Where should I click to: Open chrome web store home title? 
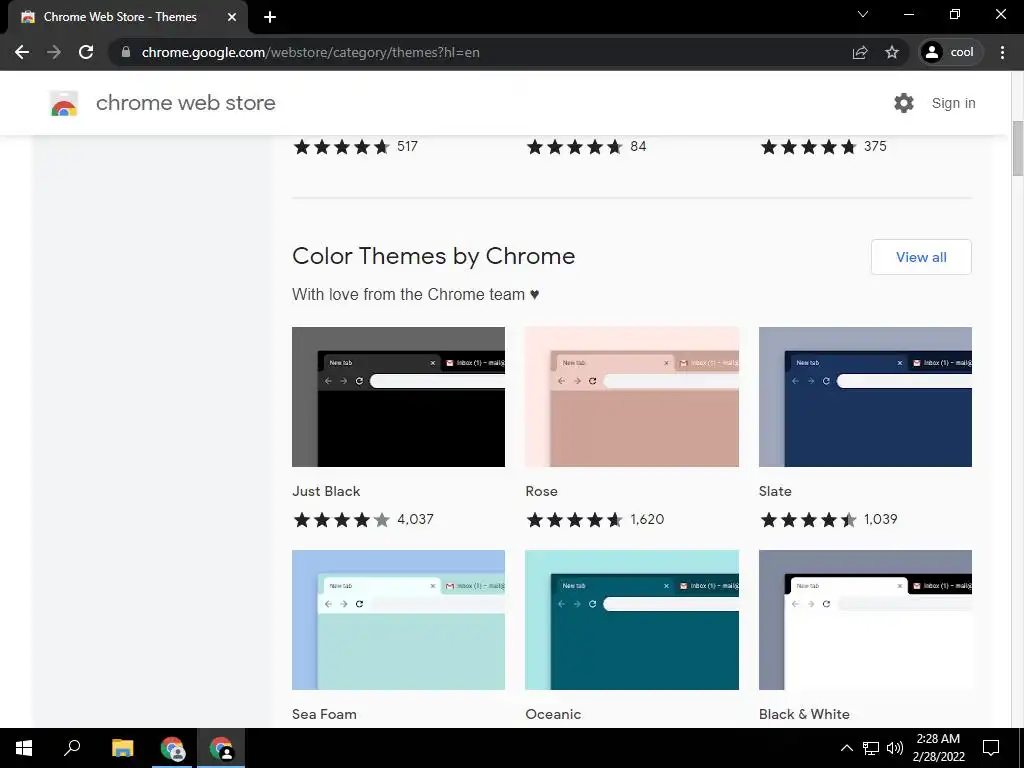click(185, 103)
